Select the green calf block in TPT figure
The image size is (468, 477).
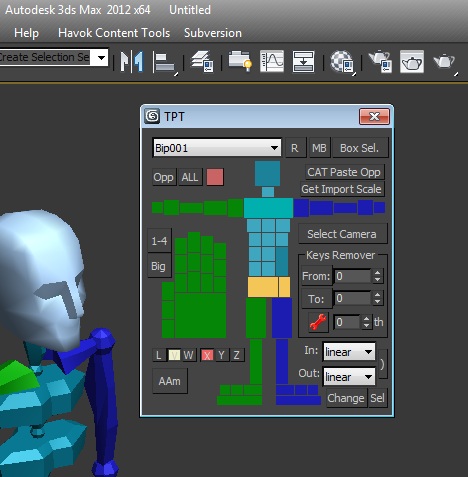256,362
